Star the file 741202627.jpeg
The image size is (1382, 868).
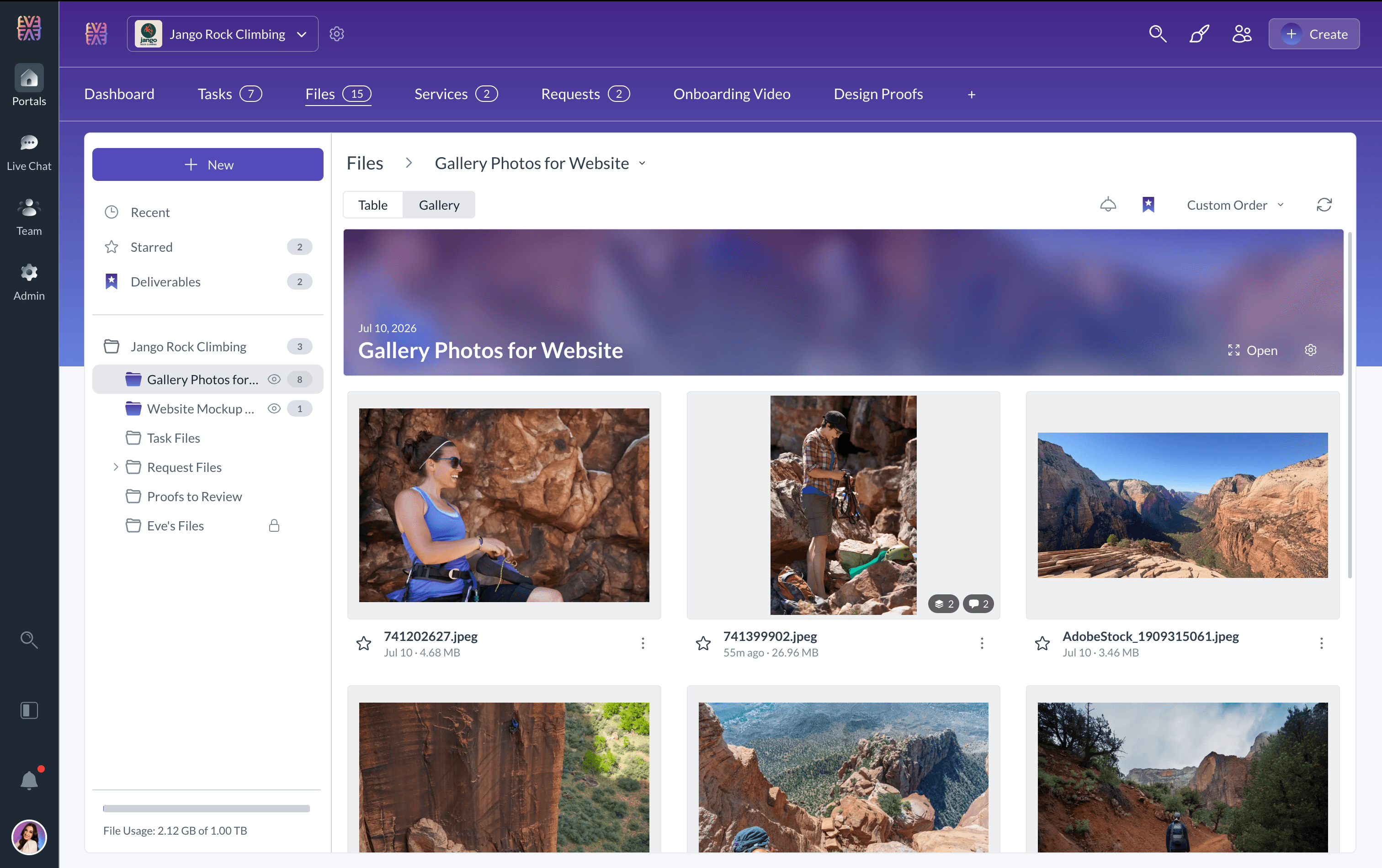coord(364,643)
